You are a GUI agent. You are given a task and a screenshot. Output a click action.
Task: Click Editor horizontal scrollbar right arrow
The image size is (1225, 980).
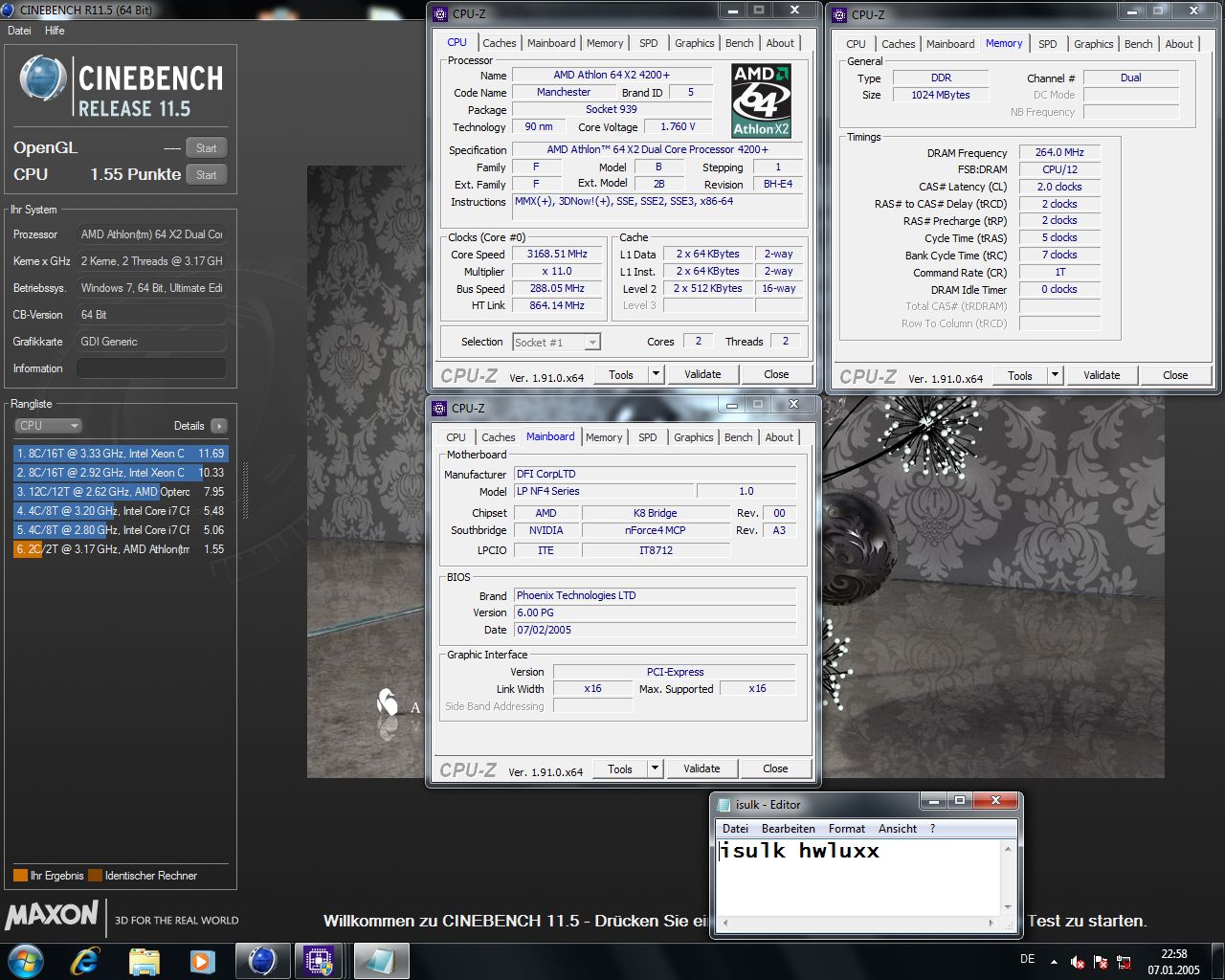[992, 923]
